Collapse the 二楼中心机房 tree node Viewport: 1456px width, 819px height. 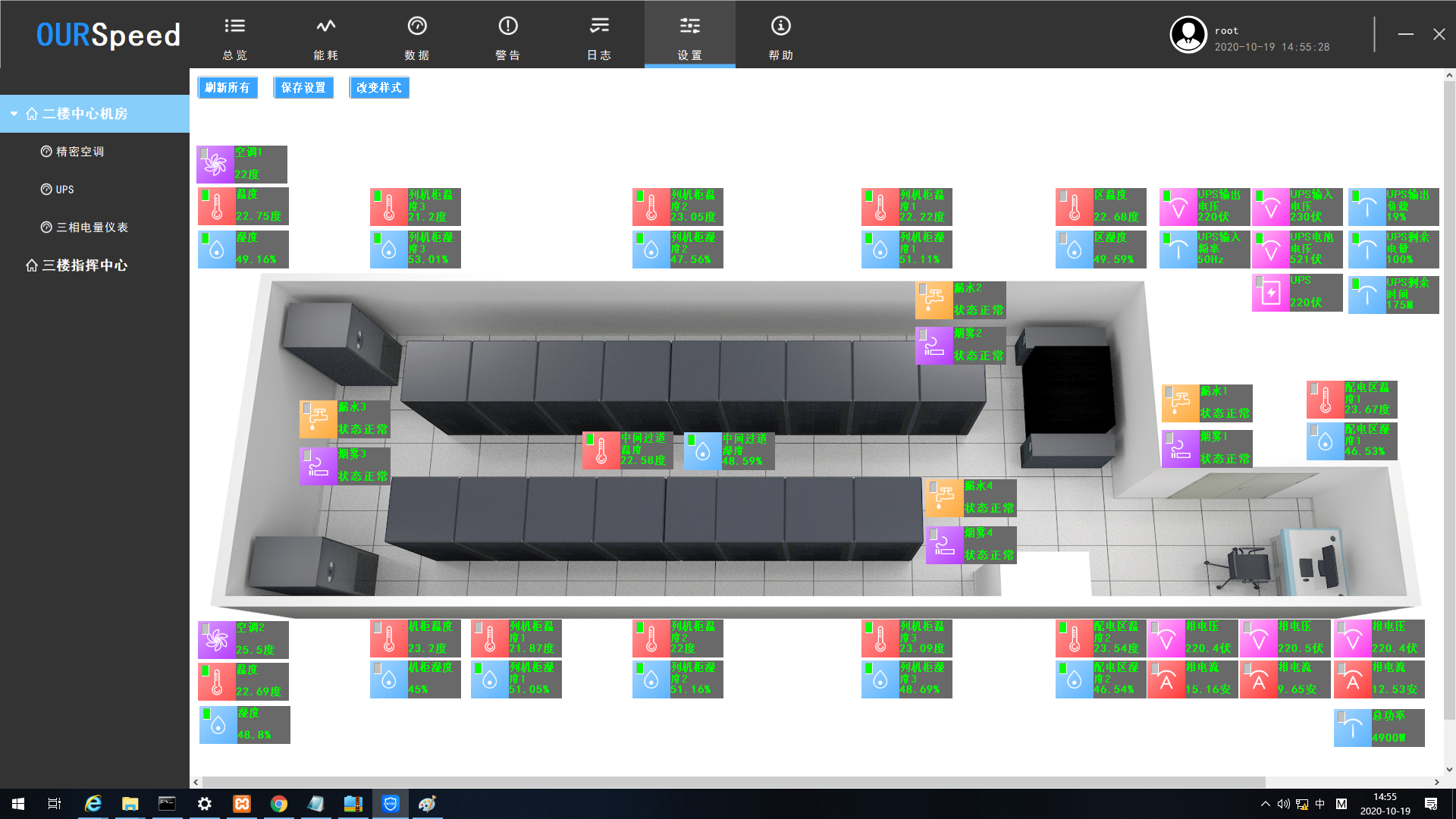14,114
